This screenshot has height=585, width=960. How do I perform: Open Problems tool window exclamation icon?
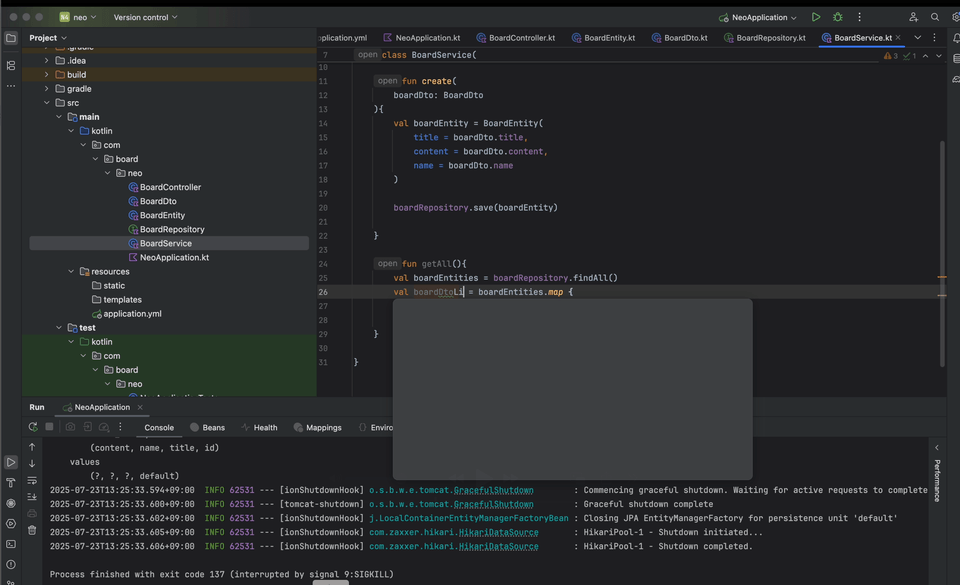pyautogui.click(x=10, y=564)
